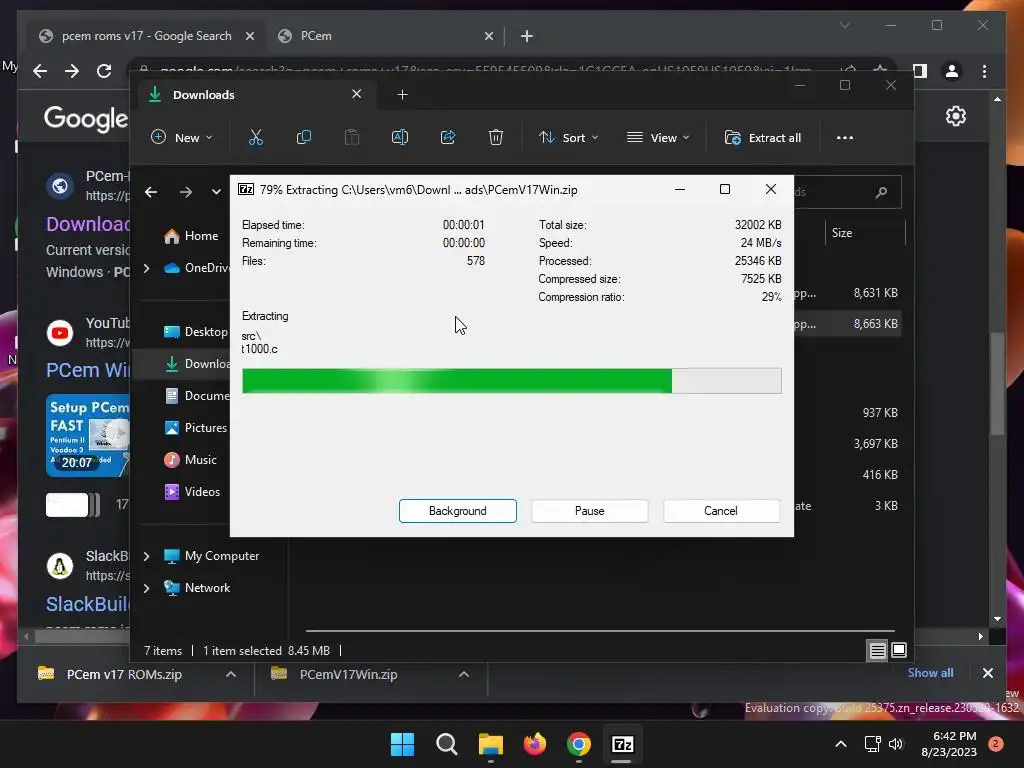Click Cancel button in 7-Zip dialog
This screenshot has width=1024, height=768.
721,511
